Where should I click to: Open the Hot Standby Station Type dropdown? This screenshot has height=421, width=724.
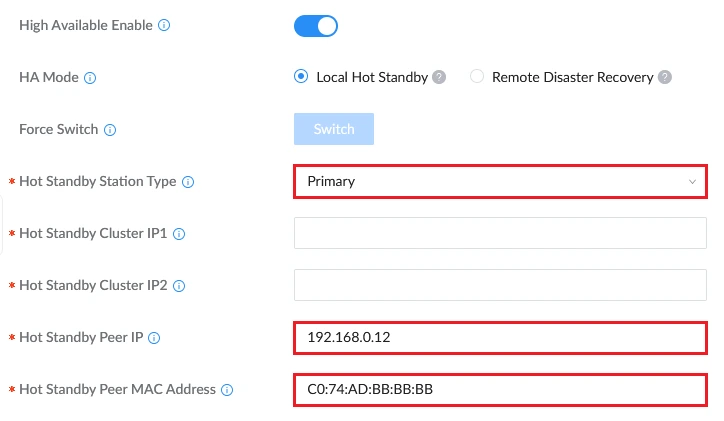[501, 181]
